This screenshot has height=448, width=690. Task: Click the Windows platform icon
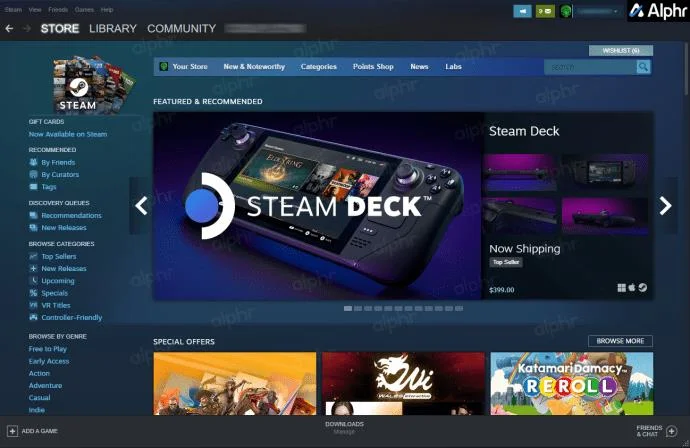tap(621, 288)
